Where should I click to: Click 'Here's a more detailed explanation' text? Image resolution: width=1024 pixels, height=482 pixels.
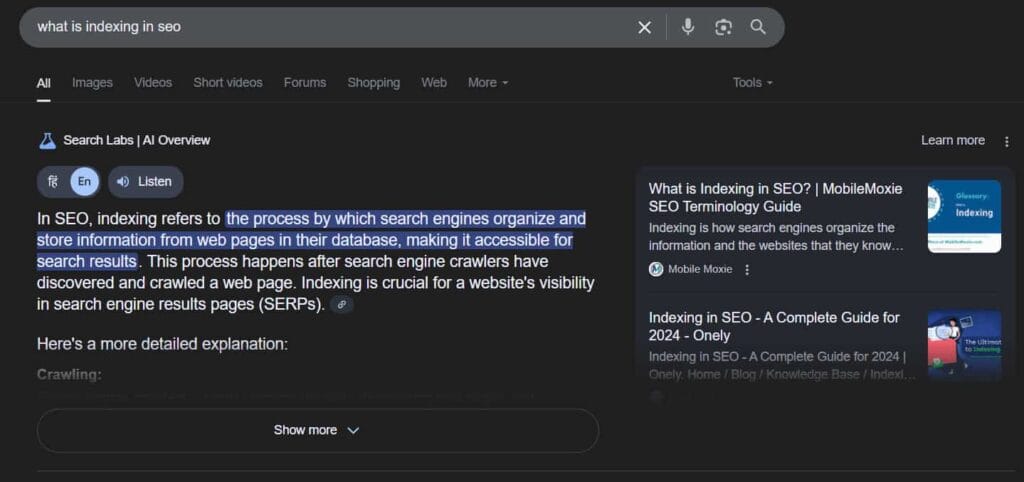coord(162,344)
